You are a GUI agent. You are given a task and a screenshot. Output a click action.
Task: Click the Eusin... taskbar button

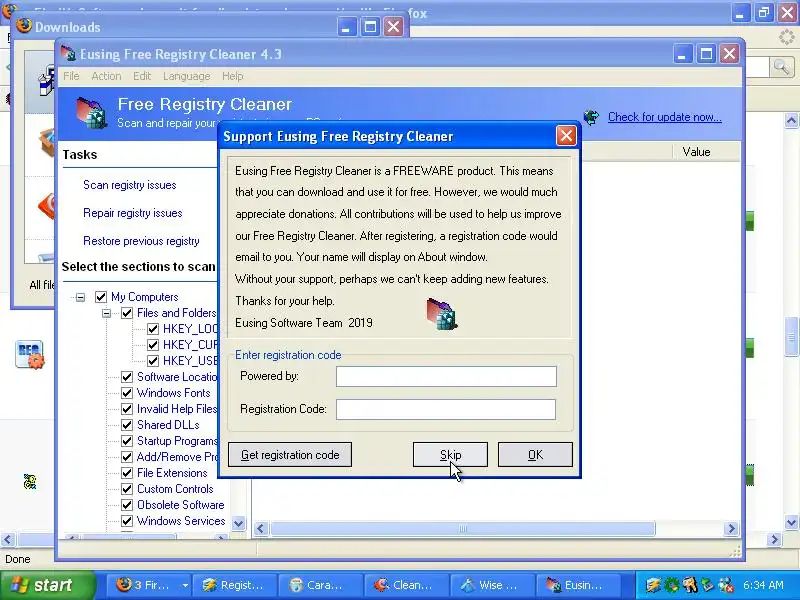pyautogui.click(x=578, y=585)
